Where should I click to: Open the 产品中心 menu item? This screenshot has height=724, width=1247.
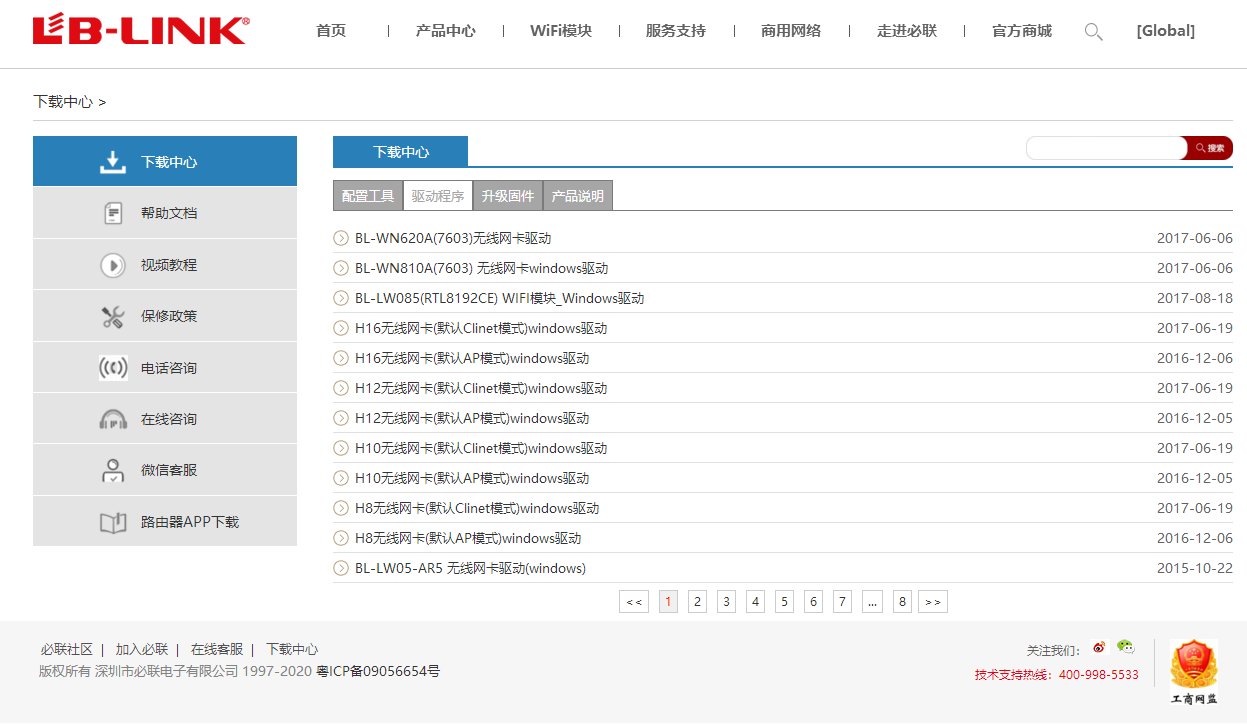coord(446,31)
